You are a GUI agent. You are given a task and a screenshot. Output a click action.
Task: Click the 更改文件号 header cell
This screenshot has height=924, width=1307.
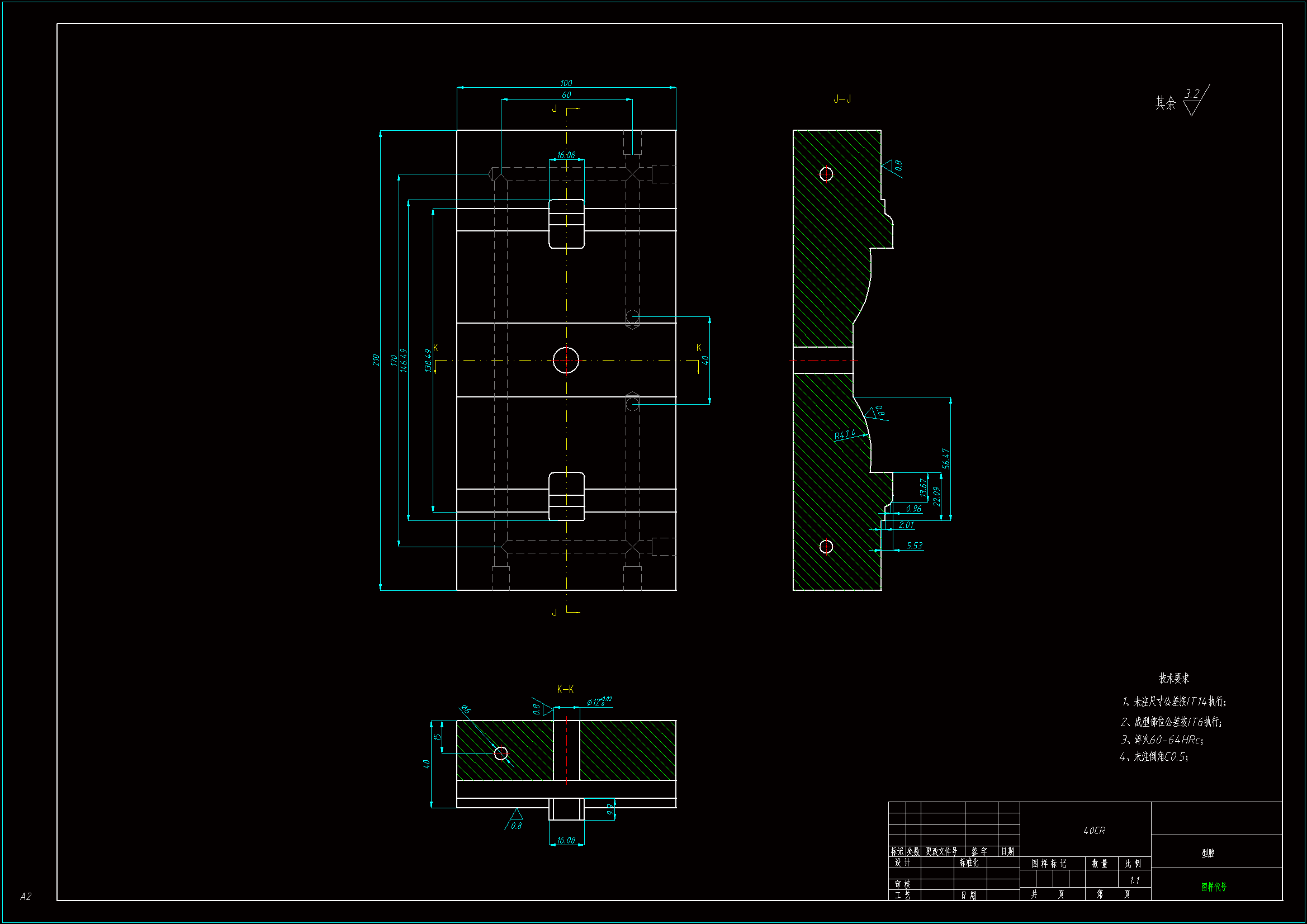(941, 852)
